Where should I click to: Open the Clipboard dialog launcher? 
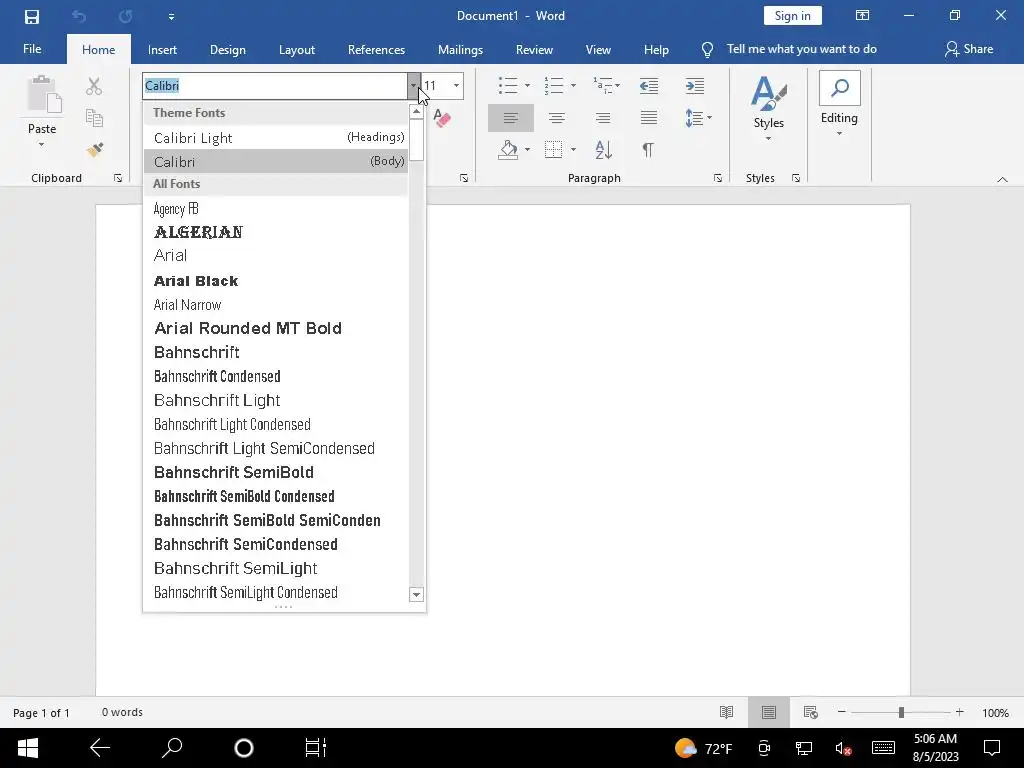coord(118,178)
